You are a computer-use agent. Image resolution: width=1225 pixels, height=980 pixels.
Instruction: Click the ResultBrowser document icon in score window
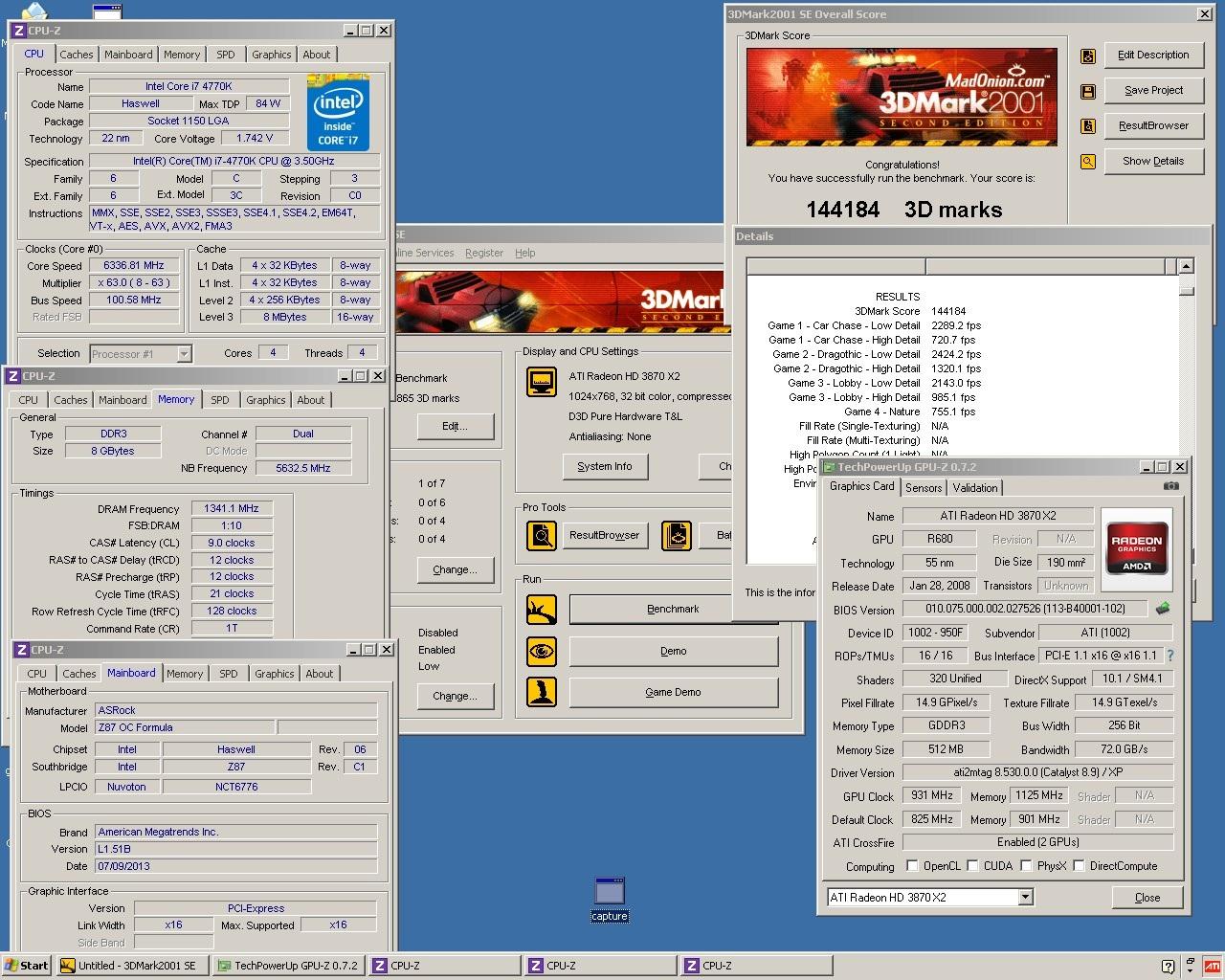point(1088,126)
